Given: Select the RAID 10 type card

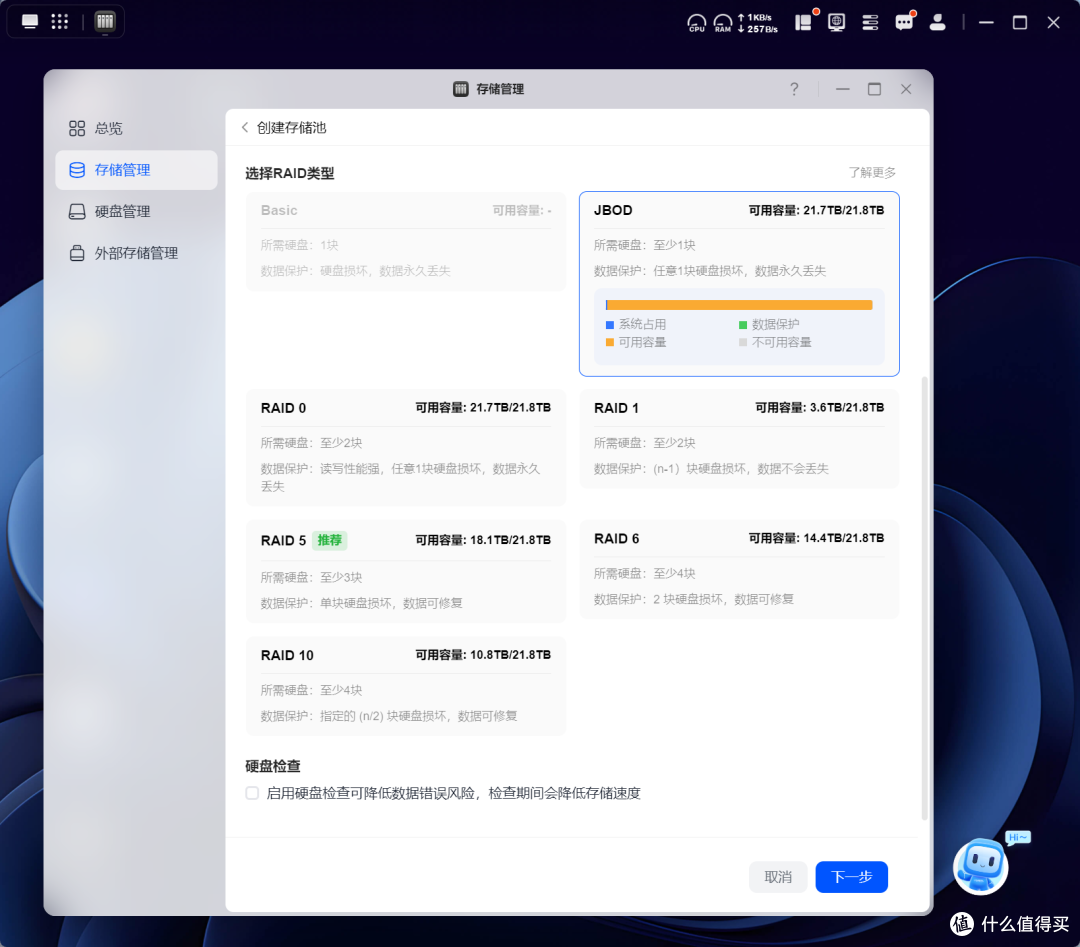Looking at the screenshot, I should tap(406, 686).
